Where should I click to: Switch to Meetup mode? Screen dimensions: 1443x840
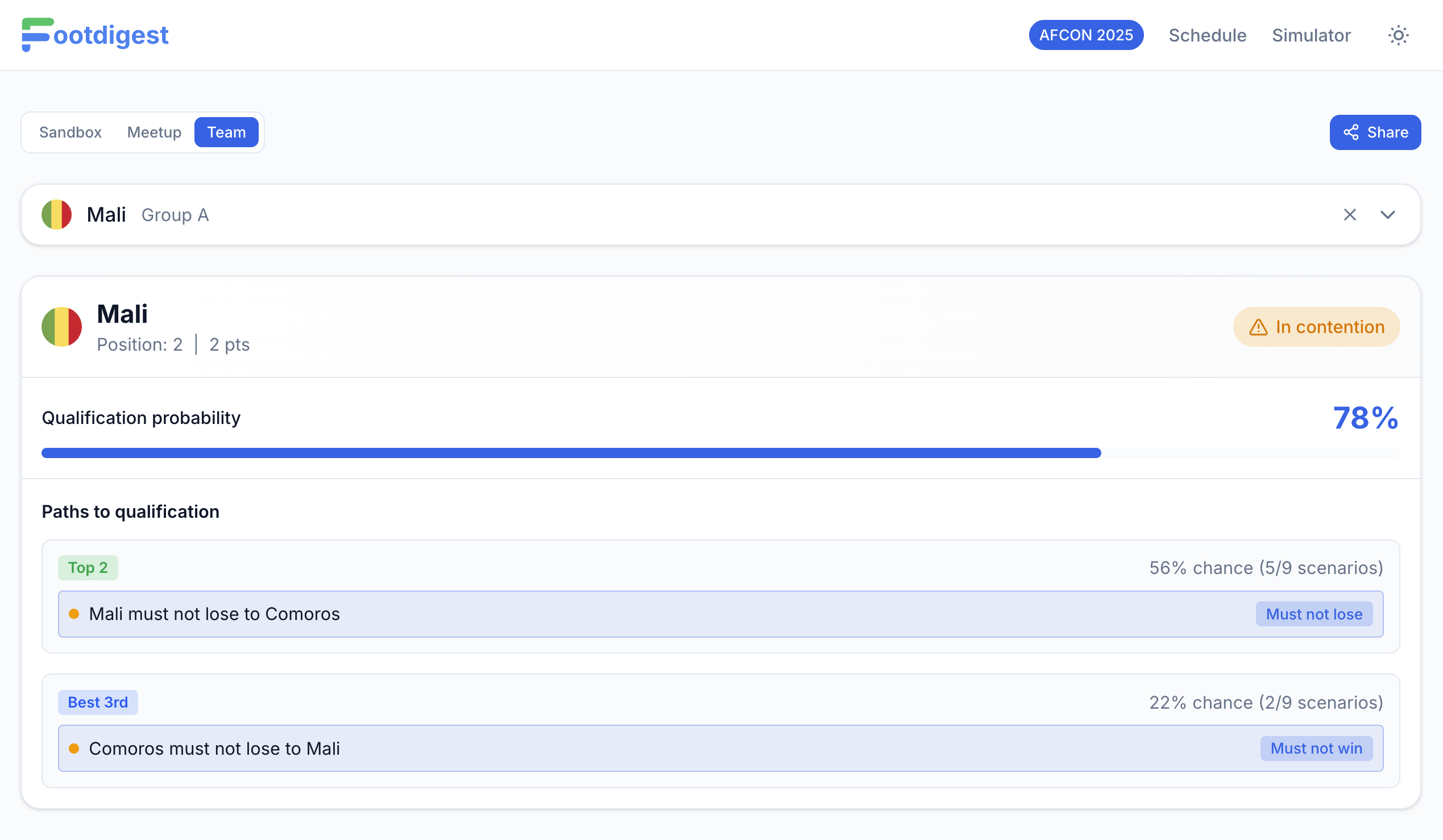[x=154, y=132]
